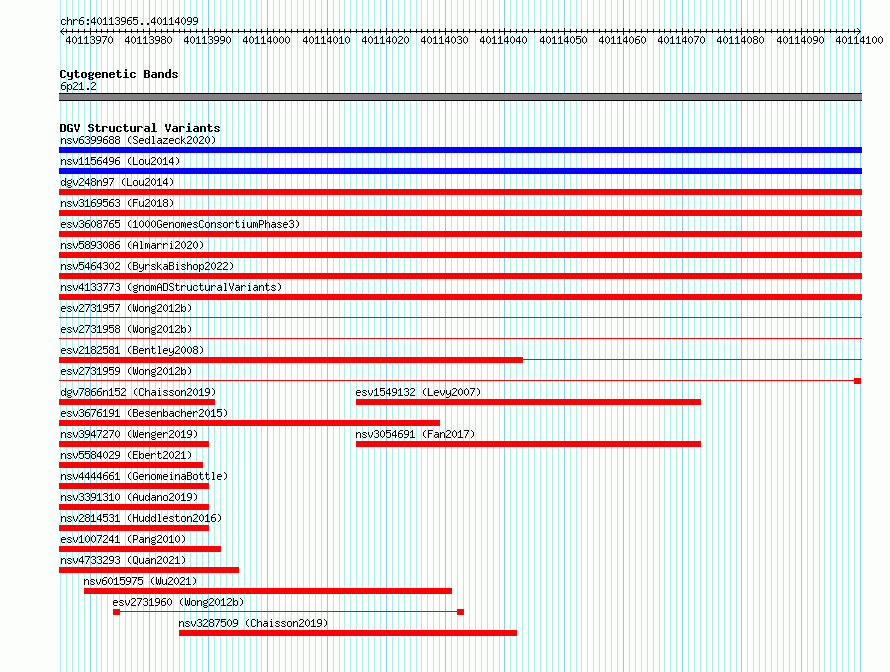Click the esv2182581 (Bentley2008) thick red bar
890x672 pixels.
[291, 360]
